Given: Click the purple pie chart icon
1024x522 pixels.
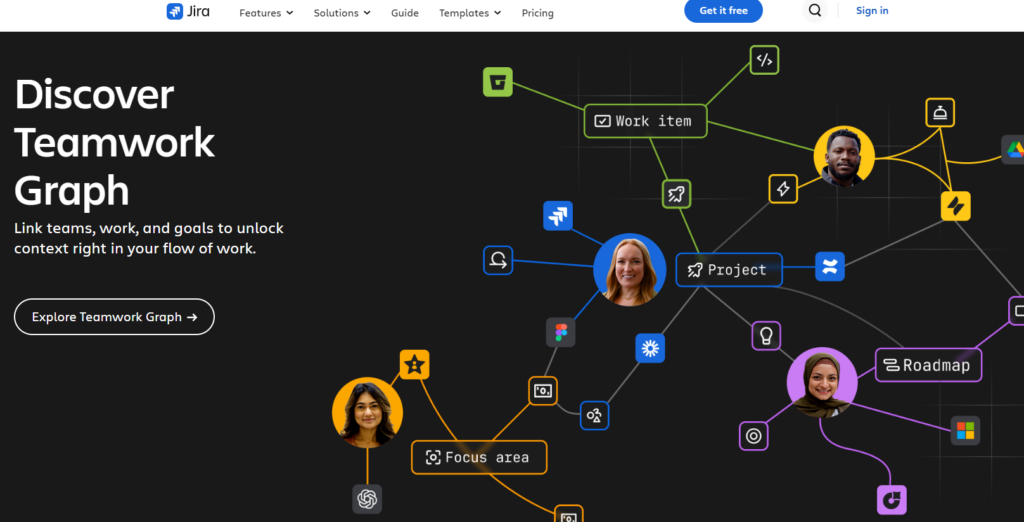Looking at the screenshot, I should 891,500.
